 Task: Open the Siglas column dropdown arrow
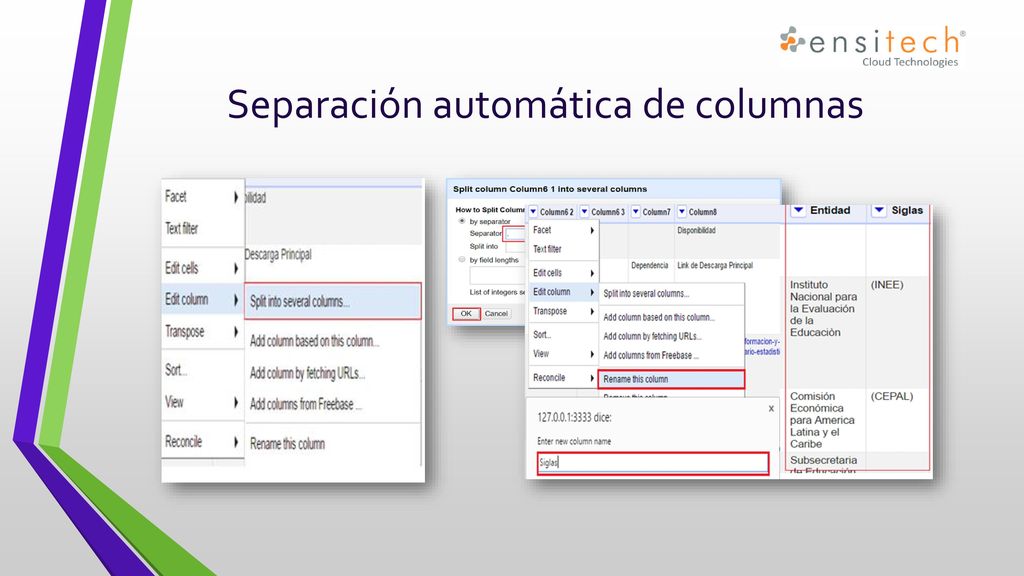879,210
